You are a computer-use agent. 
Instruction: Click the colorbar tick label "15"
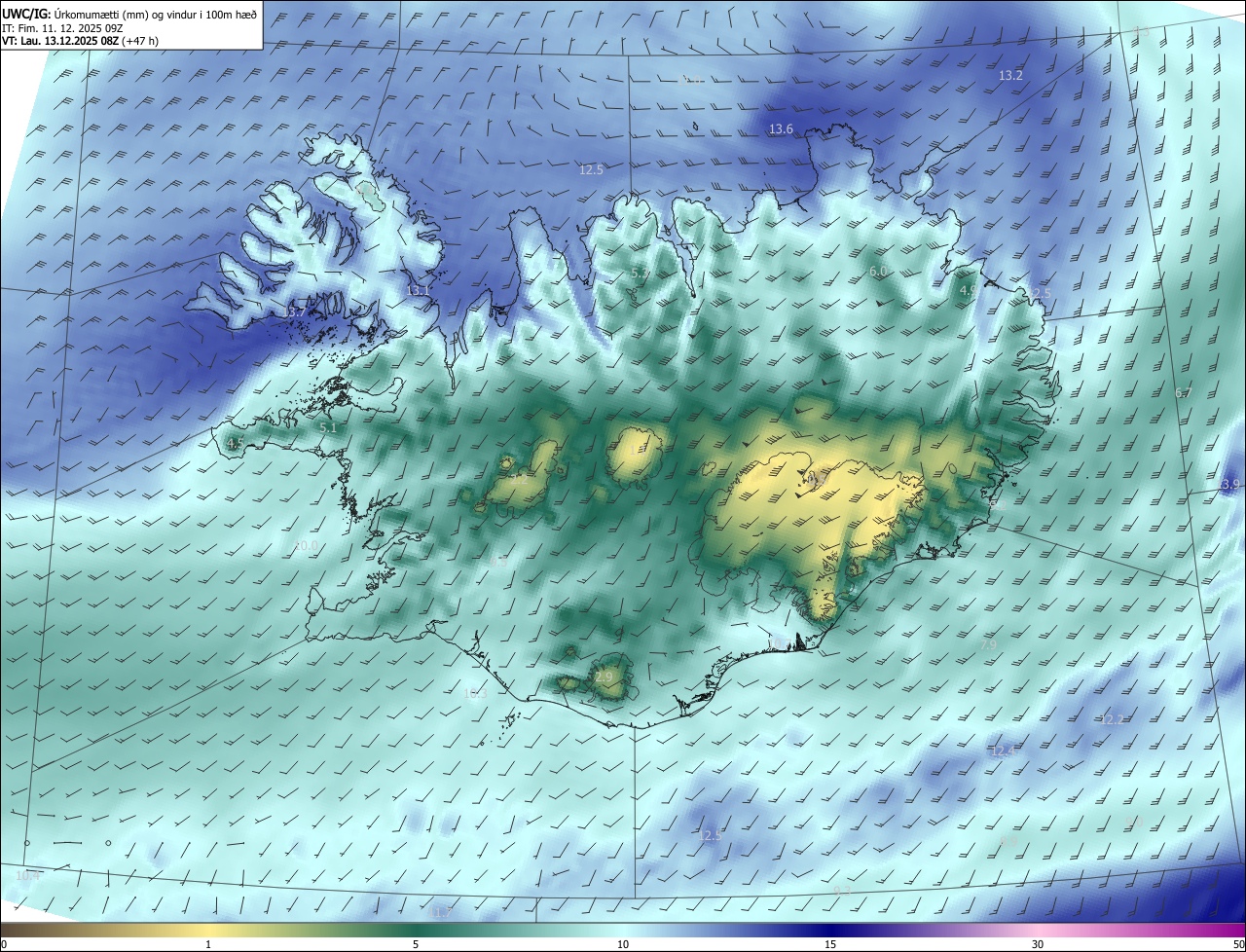[x=830, y=944]
